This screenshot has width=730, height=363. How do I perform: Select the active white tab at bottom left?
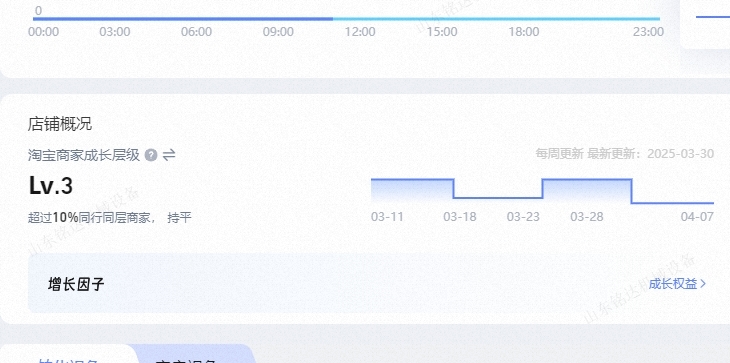point(68,357)
